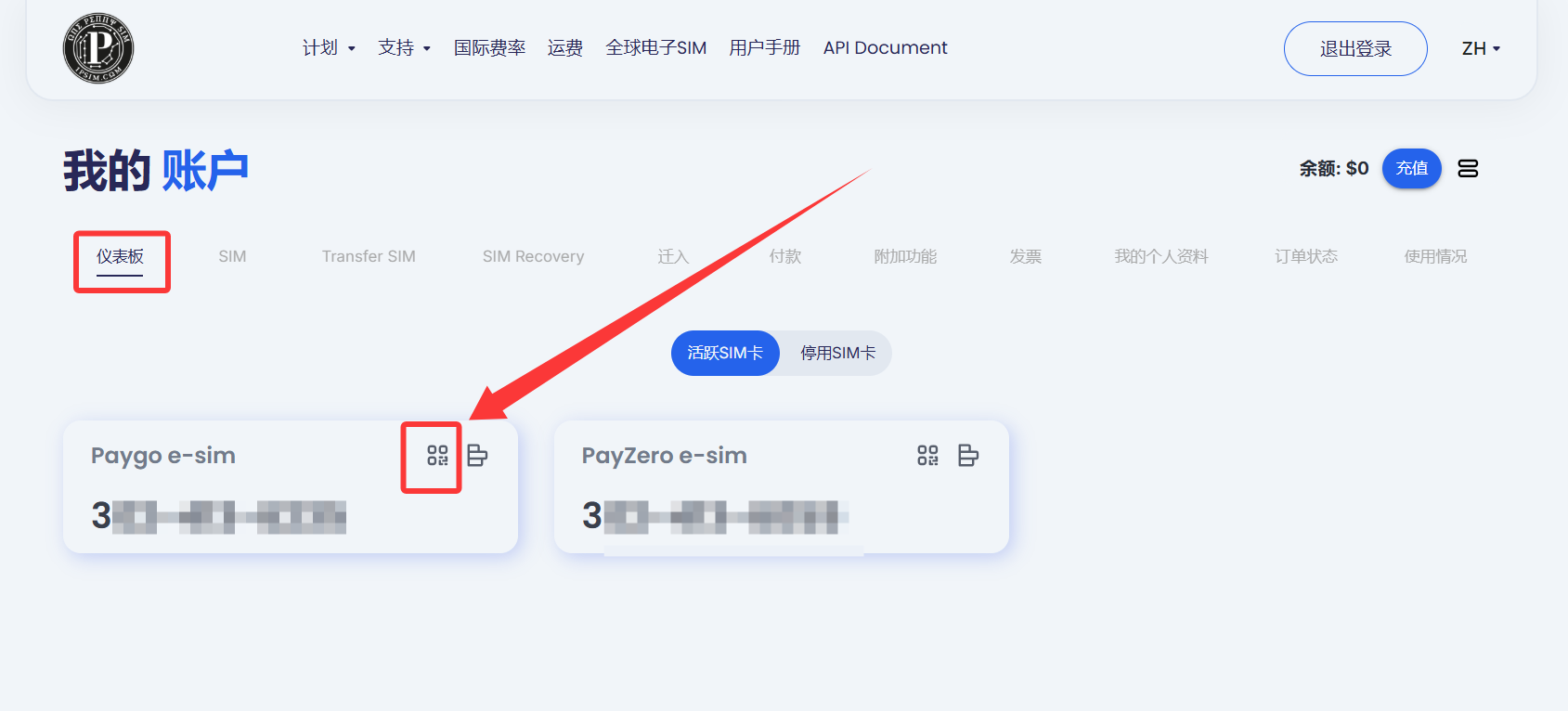The image size is (1568, 711).
Task: Click the 充值 top-up button
Action: point(1412,168)
